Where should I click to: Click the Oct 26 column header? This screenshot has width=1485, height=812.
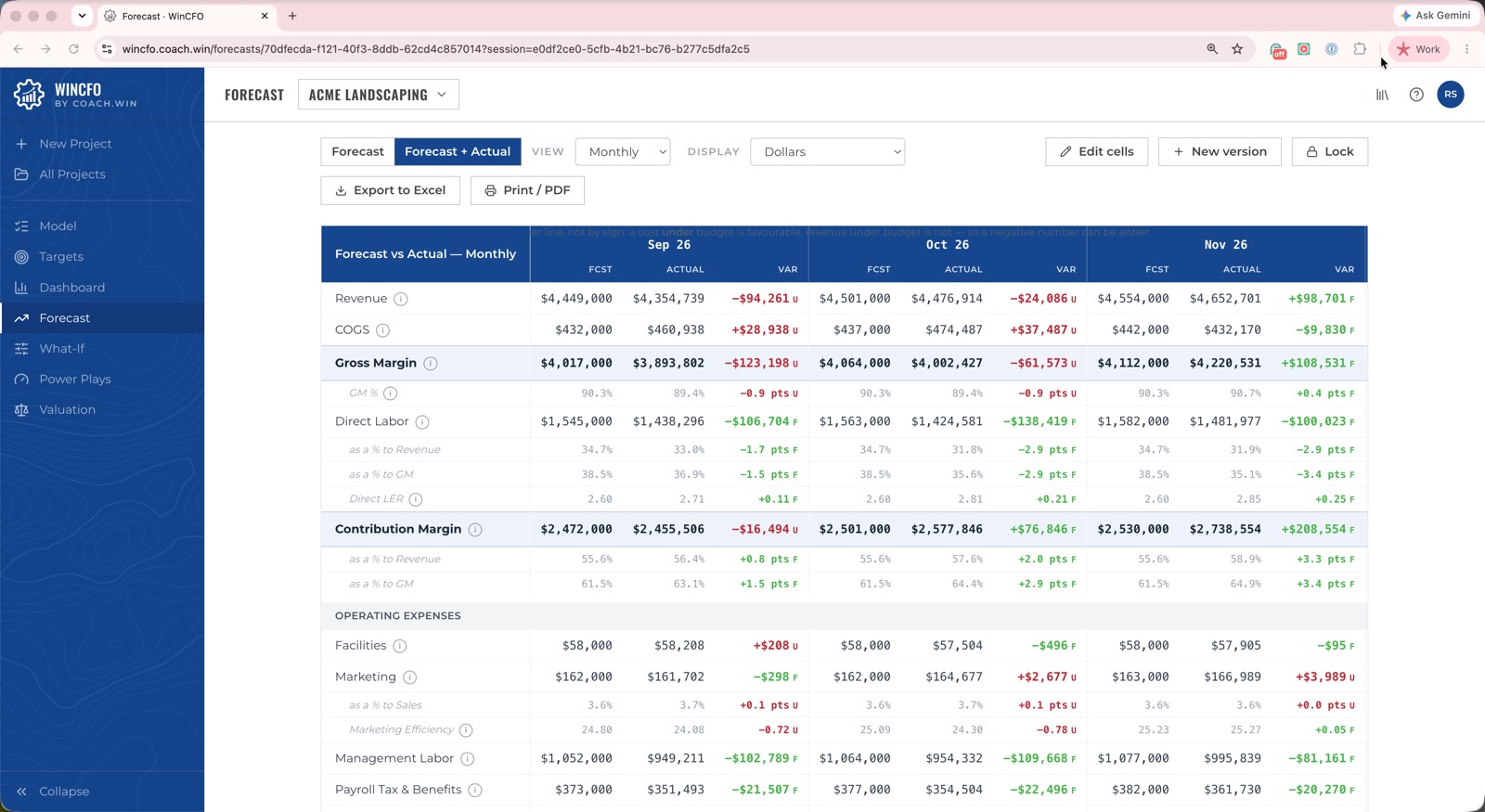[x=948, y=245]
